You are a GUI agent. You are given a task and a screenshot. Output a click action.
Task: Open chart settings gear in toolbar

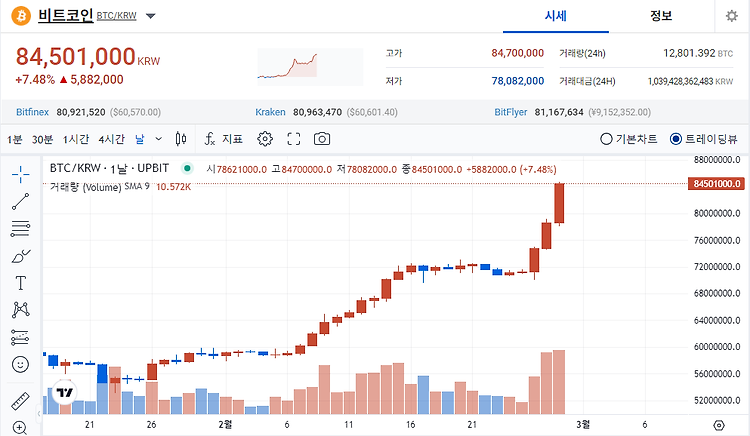tap(265, 139)
